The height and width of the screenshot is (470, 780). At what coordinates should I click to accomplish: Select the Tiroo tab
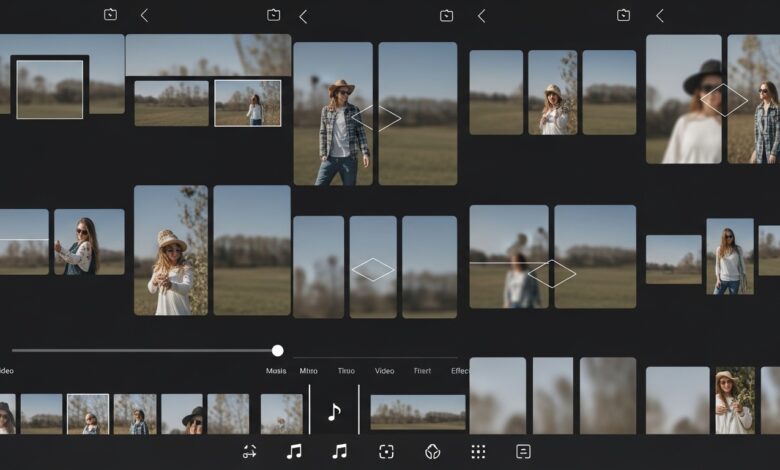346,371
